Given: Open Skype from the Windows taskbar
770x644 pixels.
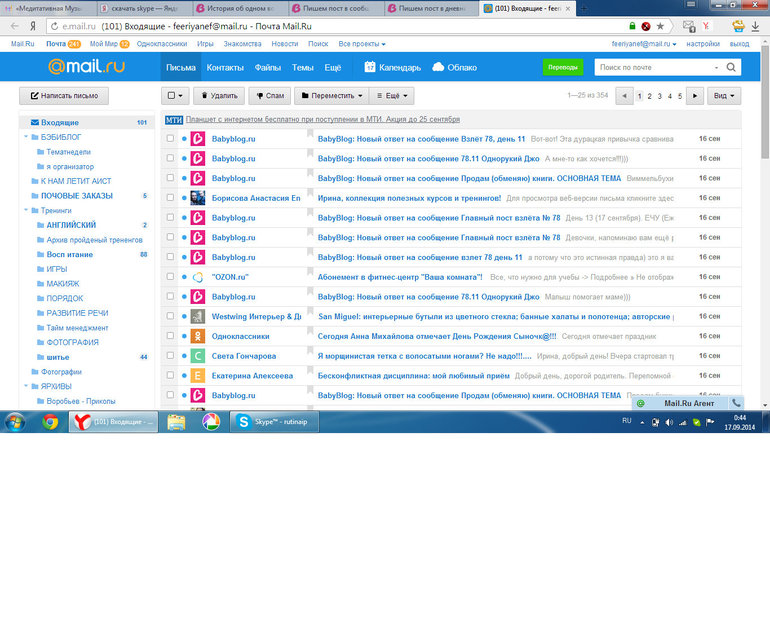Looking at the screenshot, I should (x=266, y=422).
